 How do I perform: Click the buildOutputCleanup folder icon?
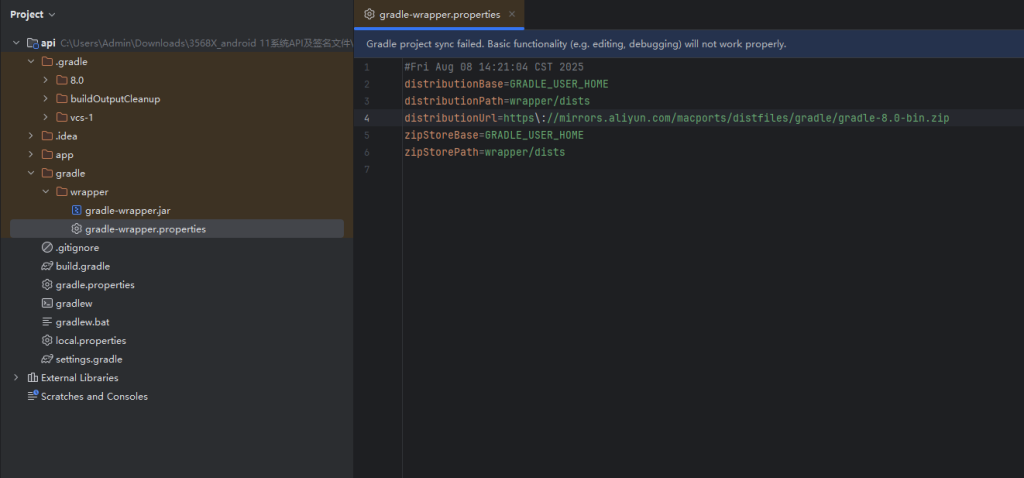(x=61, y=99)
